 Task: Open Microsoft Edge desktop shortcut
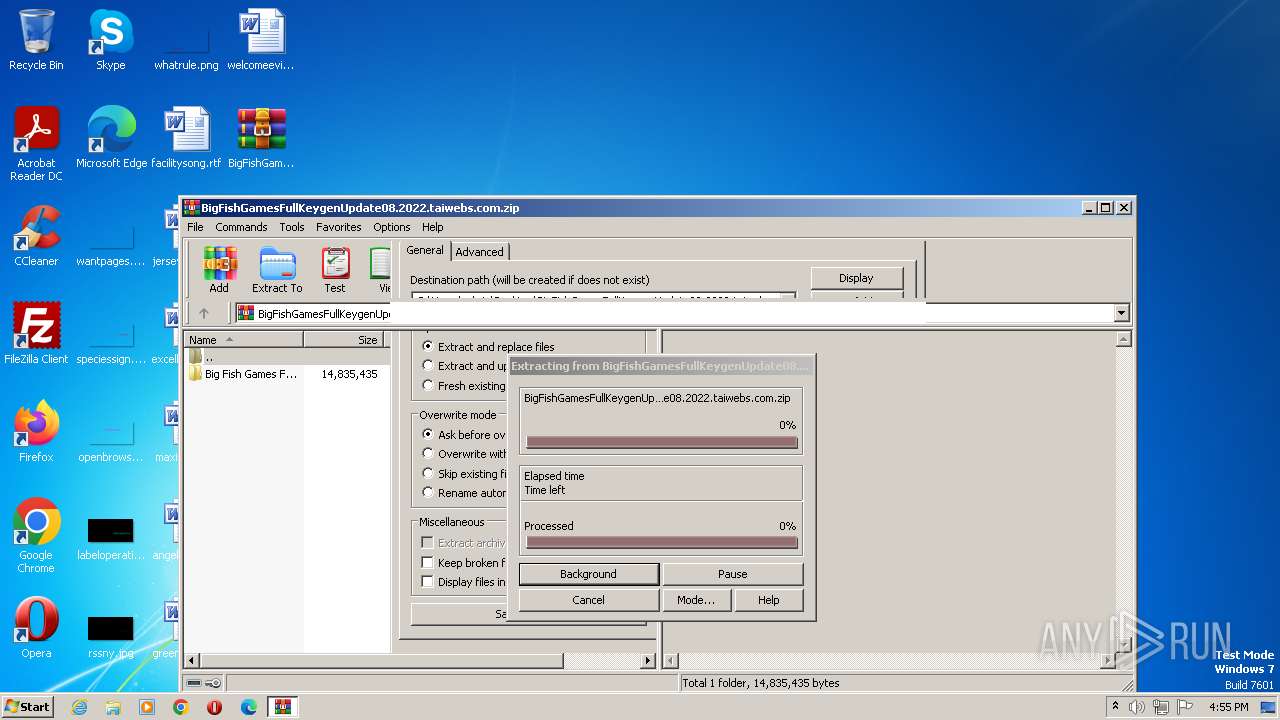click(x=111, y=138)
